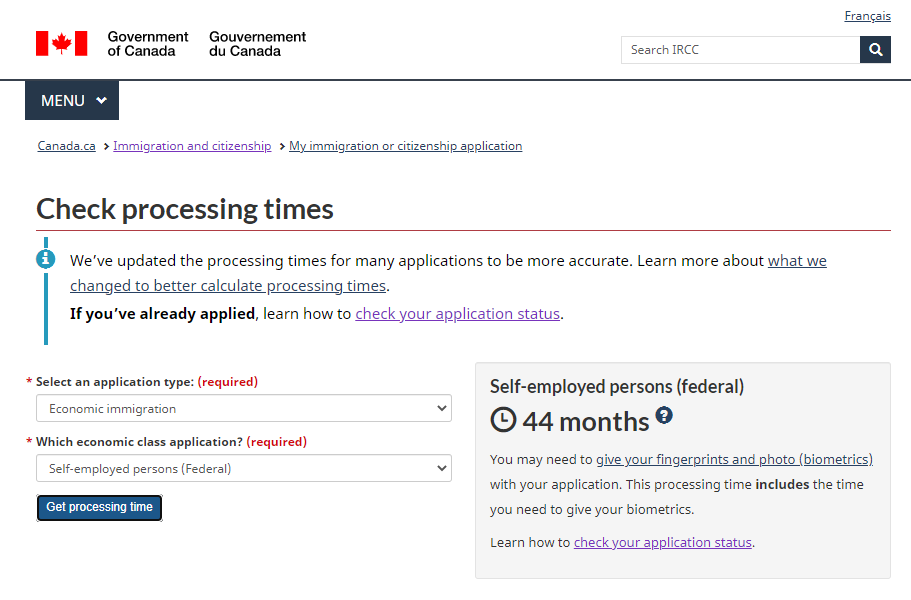Viewport: 911px width, 600px height.
Task: Click the chevron arrow on the MENU button
Action: 102,100
